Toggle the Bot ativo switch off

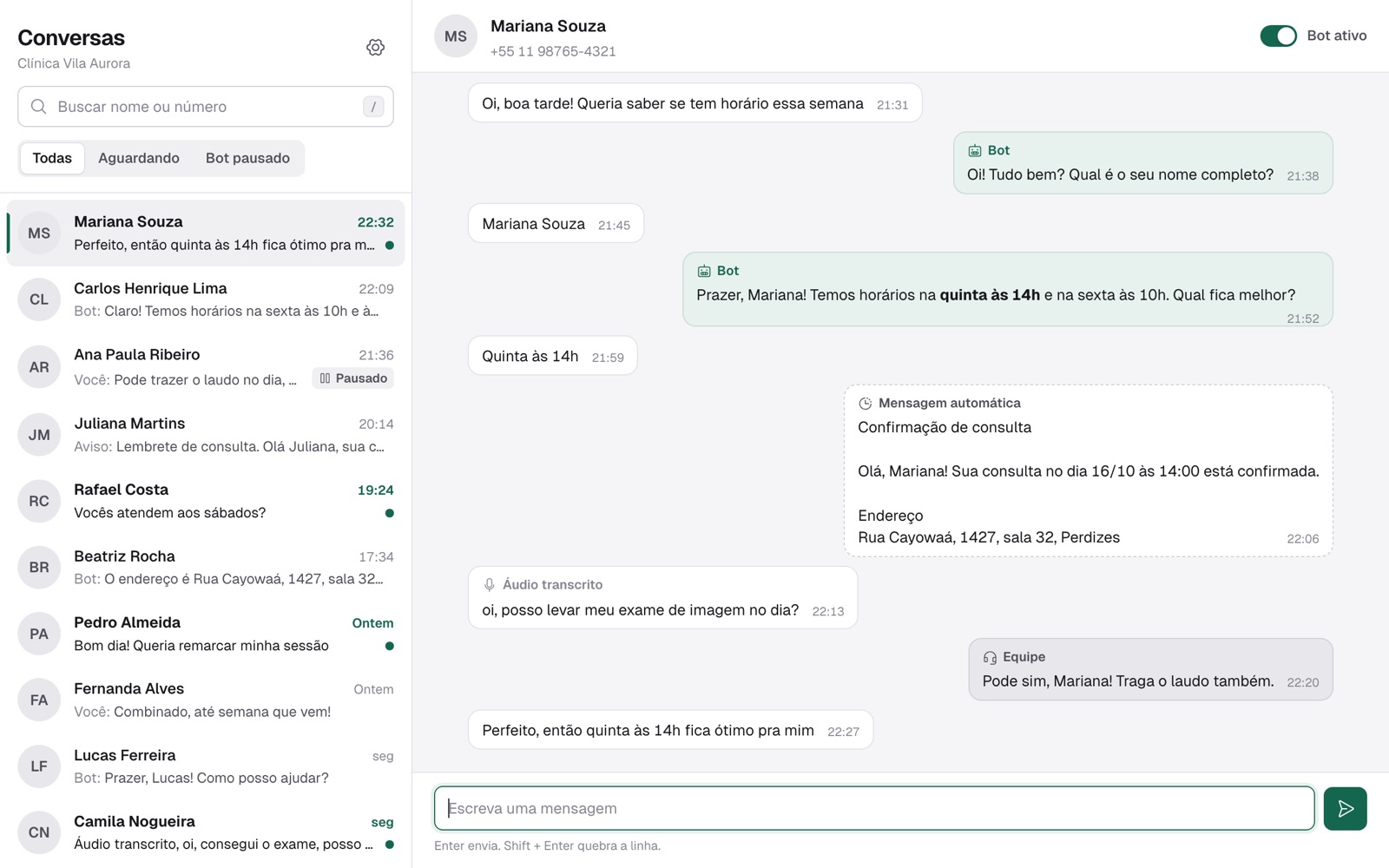tap(1278, 36)
